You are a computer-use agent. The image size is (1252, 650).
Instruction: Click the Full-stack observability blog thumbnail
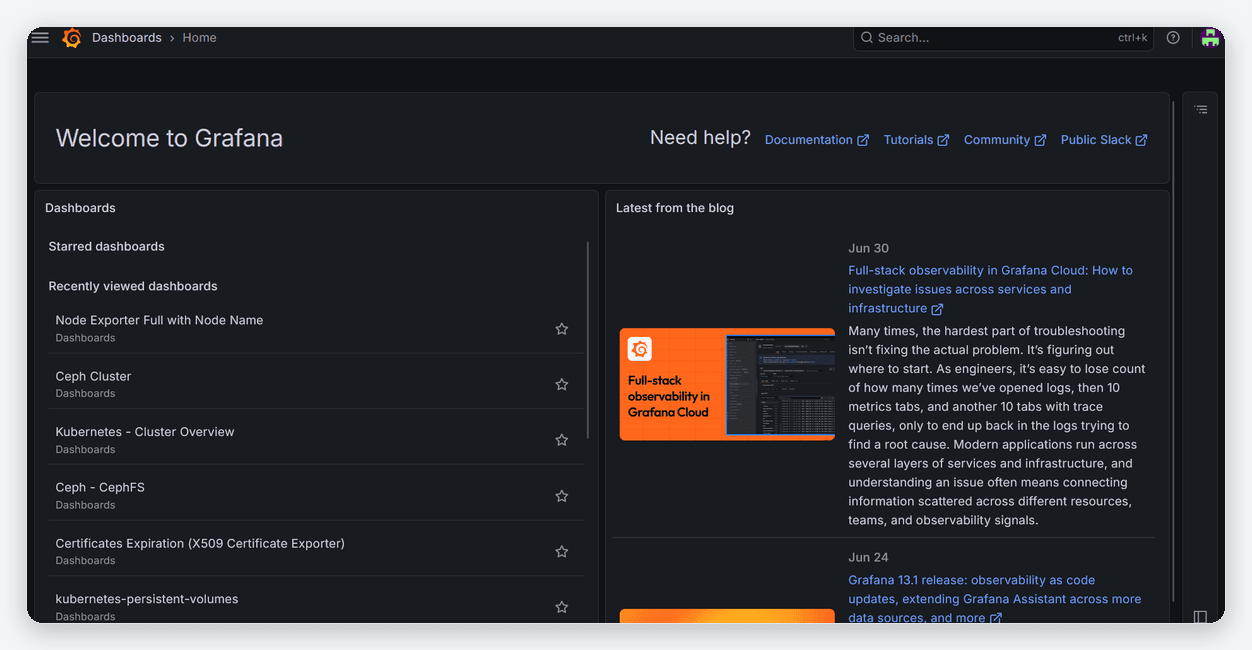pyautogui.click(x=727, y=384)
